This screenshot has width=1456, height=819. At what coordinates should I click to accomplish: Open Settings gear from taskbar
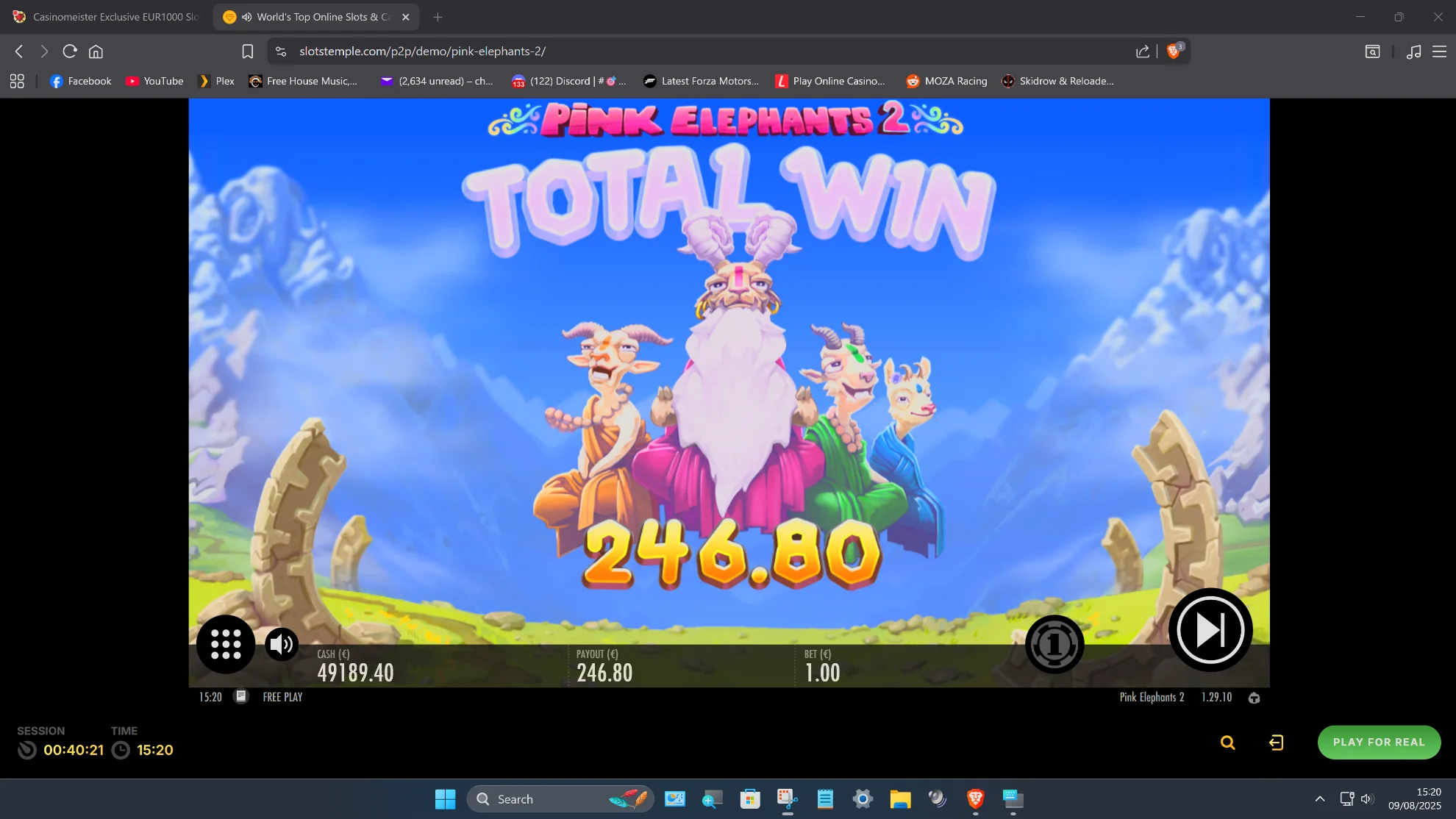[863, 799]
